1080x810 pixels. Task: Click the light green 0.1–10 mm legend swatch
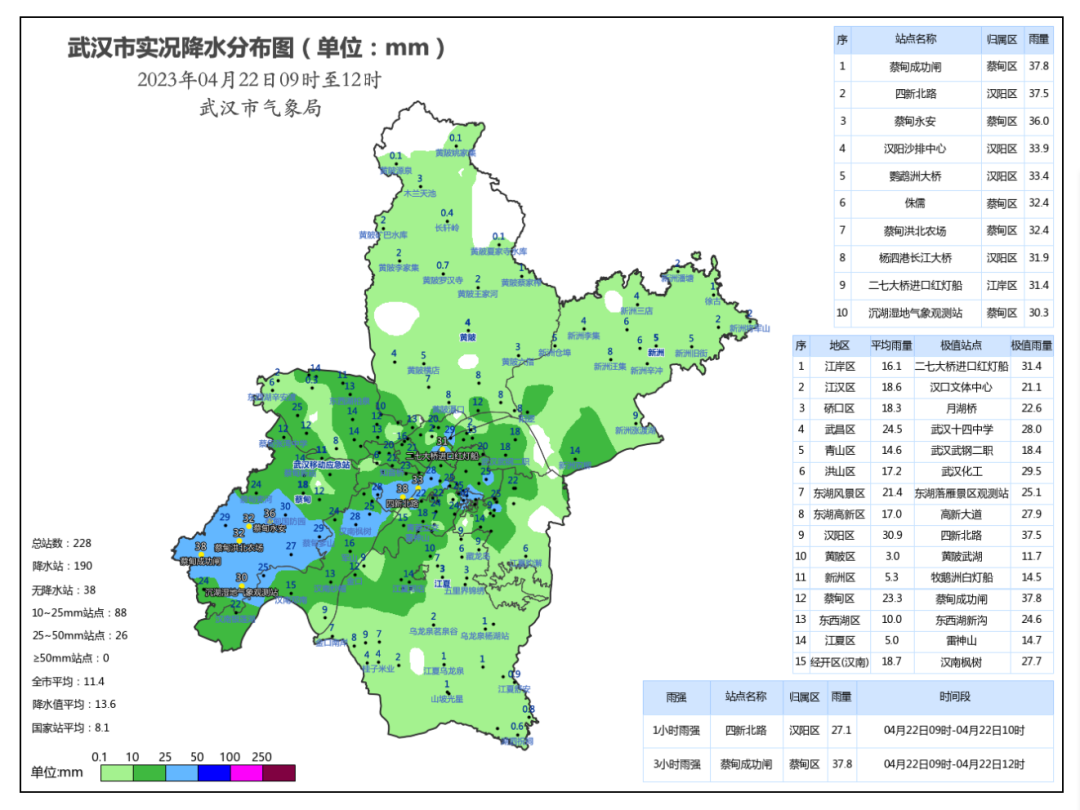click(x=117, y=772)
